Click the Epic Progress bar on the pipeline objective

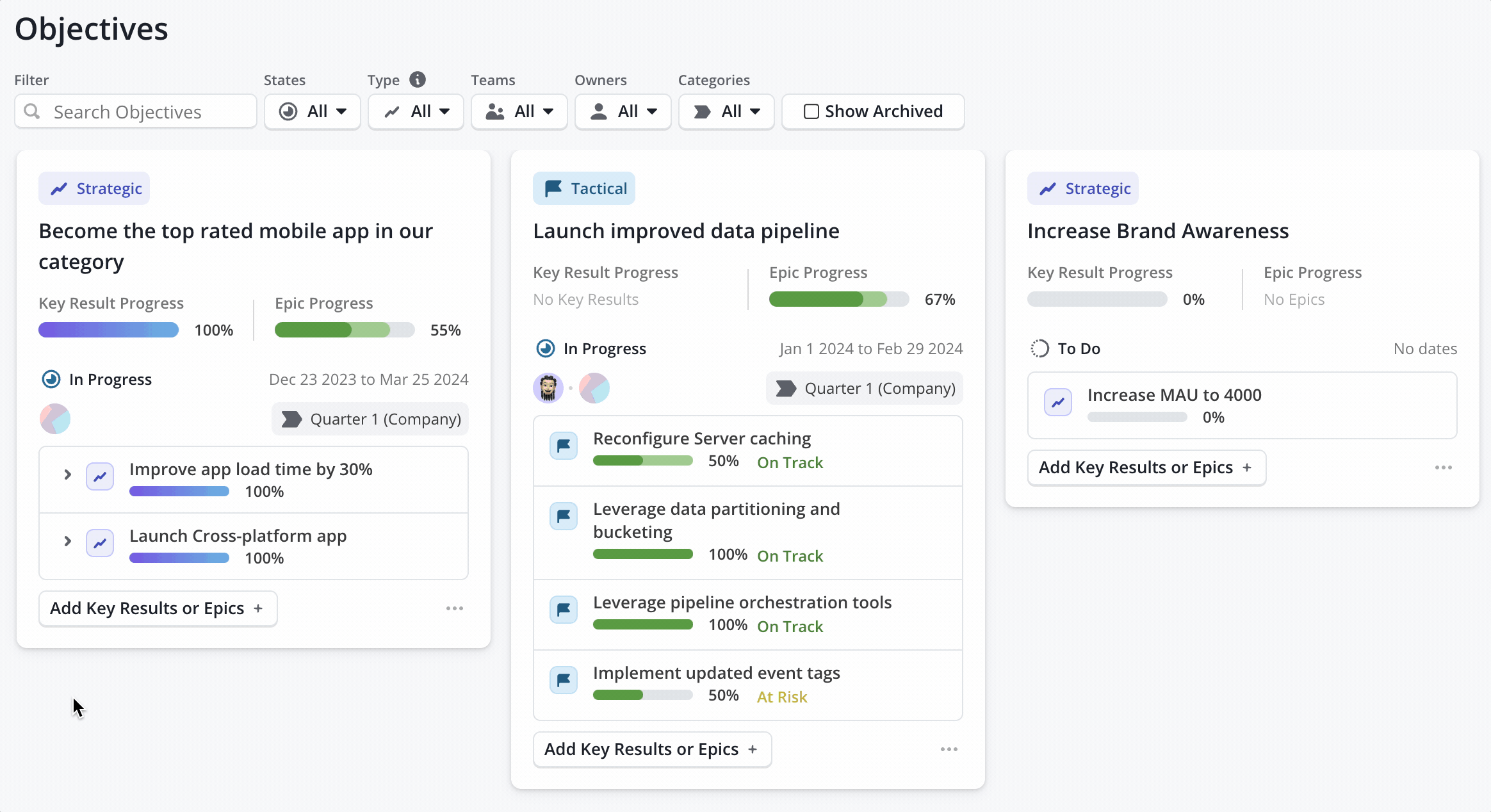pos(838,299)
